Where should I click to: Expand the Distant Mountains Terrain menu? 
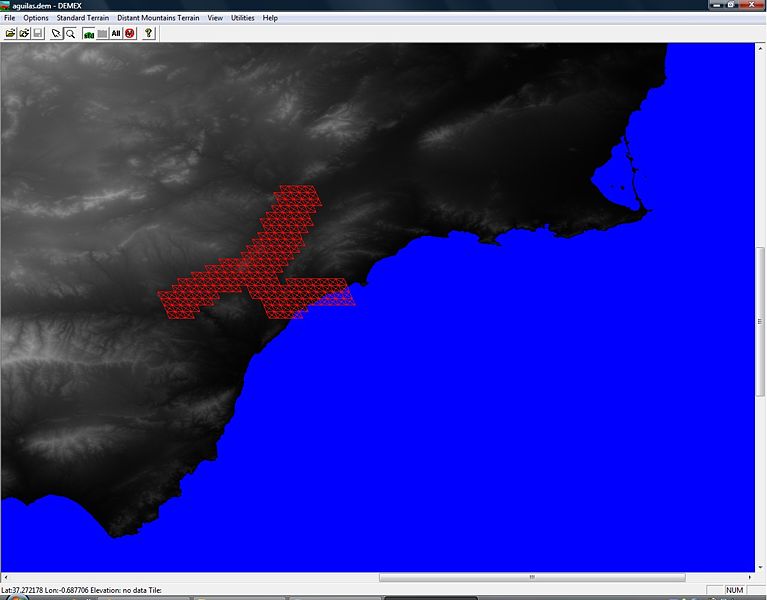158,18
